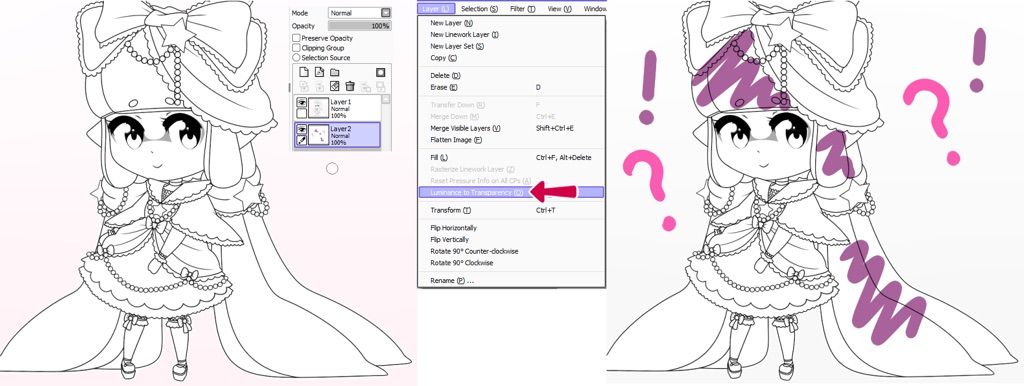Hide Layer 1 using its eye icon
Viewport: 1024px width, 386px height.
[x=301, y=103]
